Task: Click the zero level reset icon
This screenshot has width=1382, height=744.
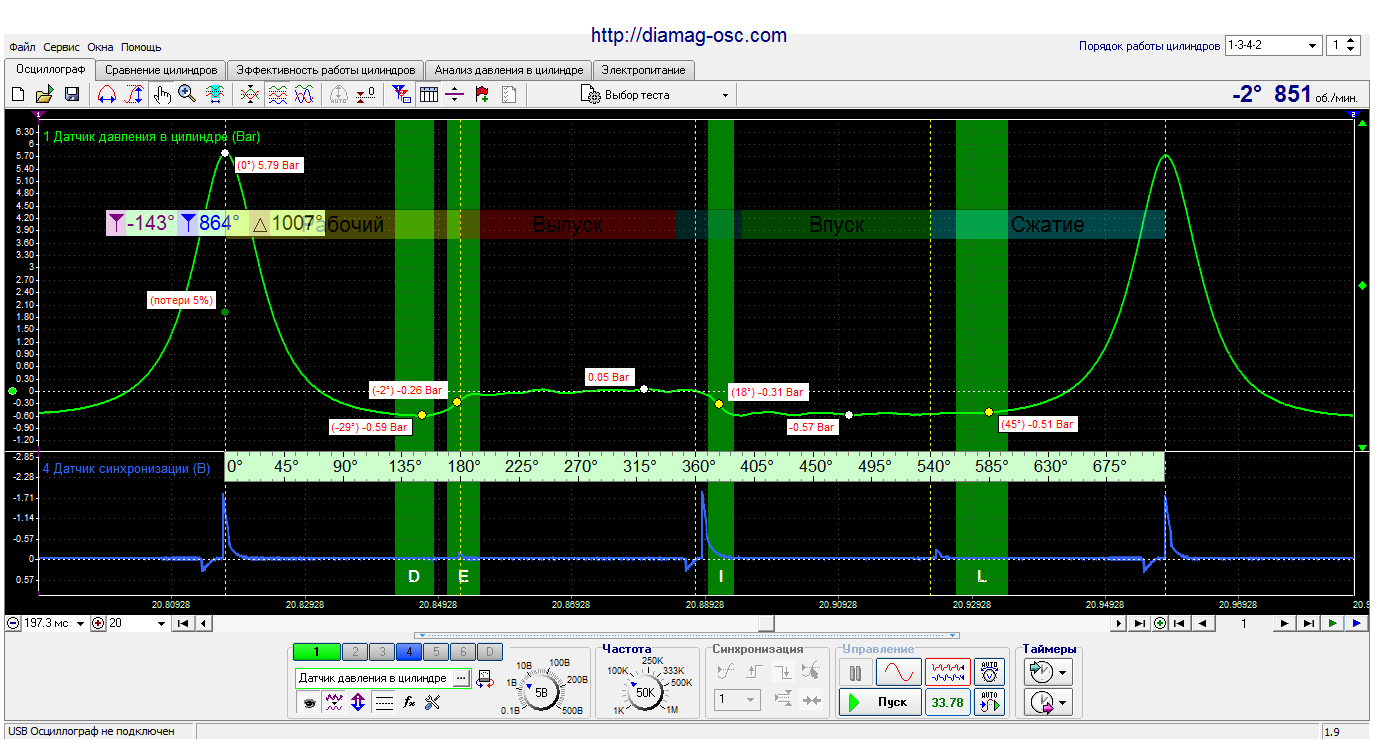Action: click(366, 95)
